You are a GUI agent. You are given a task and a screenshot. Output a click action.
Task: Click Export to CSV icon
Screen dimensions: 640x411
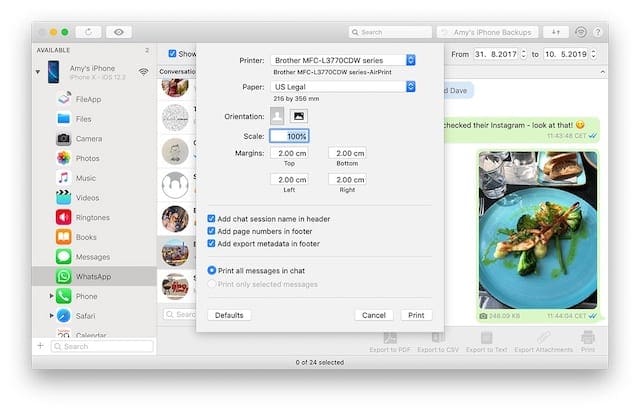[438, 338]
